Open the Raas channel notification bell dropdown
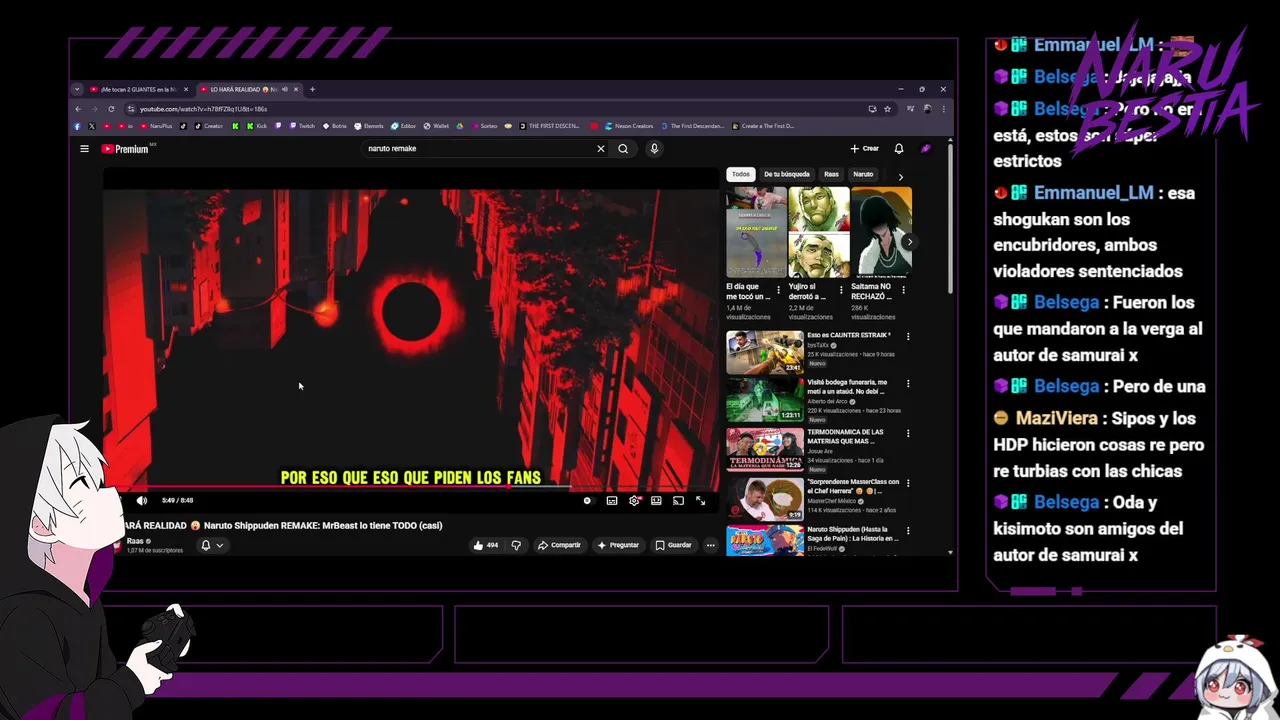 (x=212, y=545)
